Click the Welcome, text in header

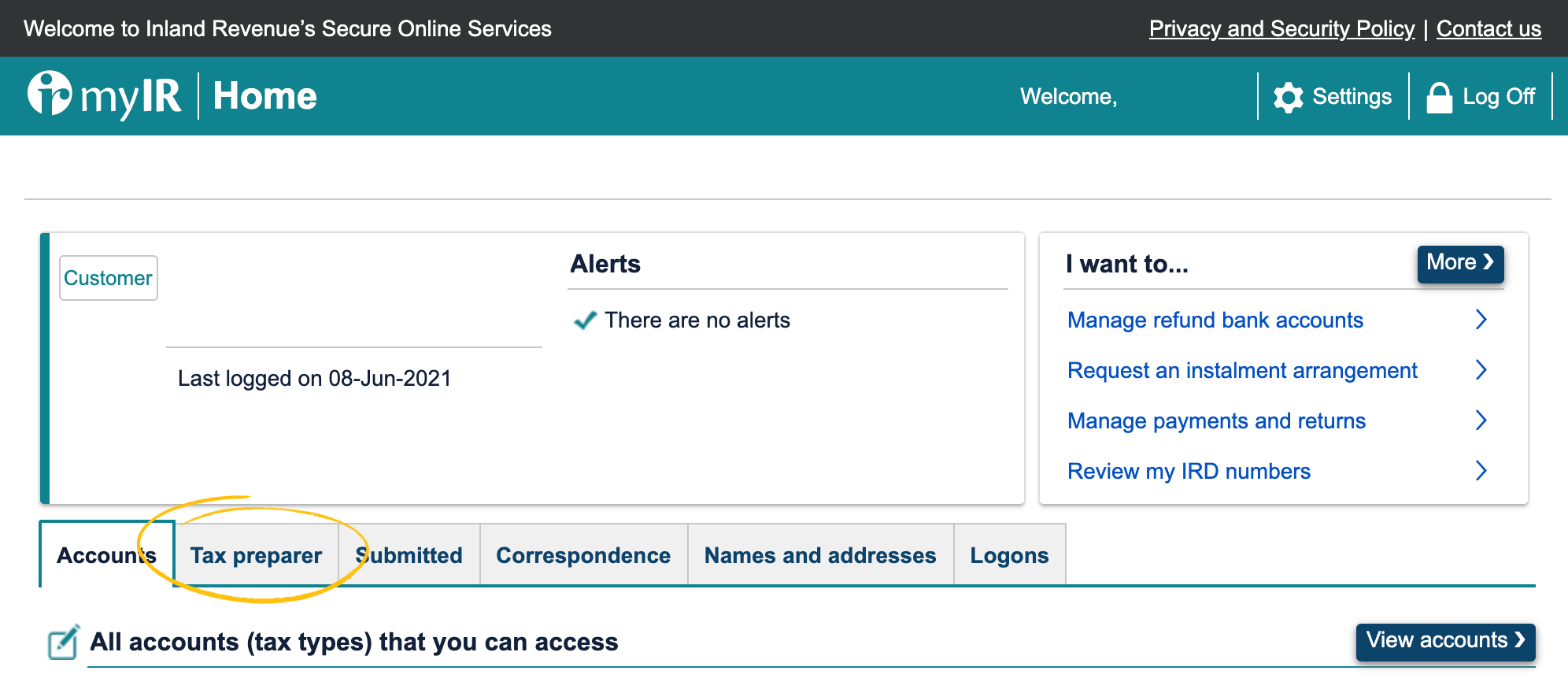coord(1069,96)
